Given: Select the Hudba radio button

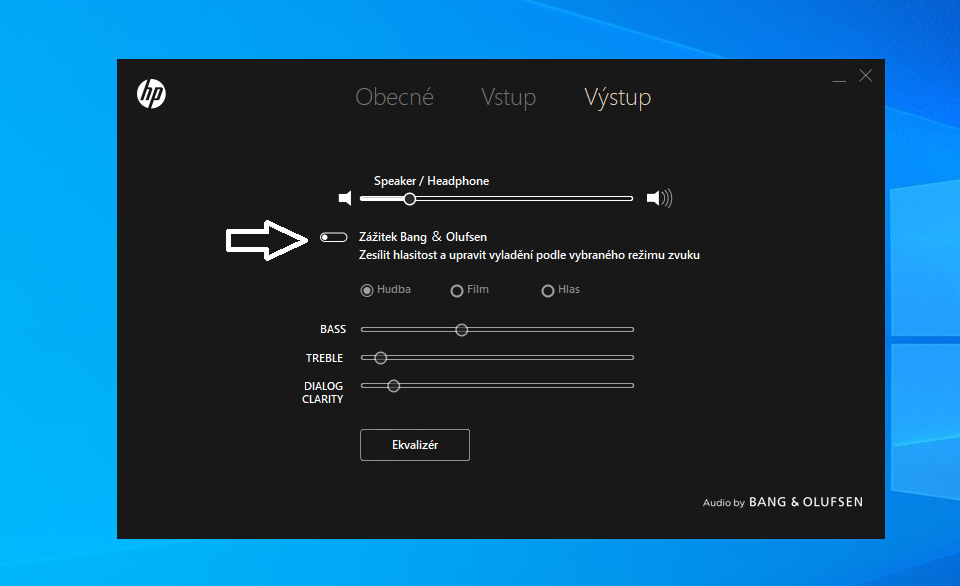Looking at the screenshot, I should coord(367,290).
